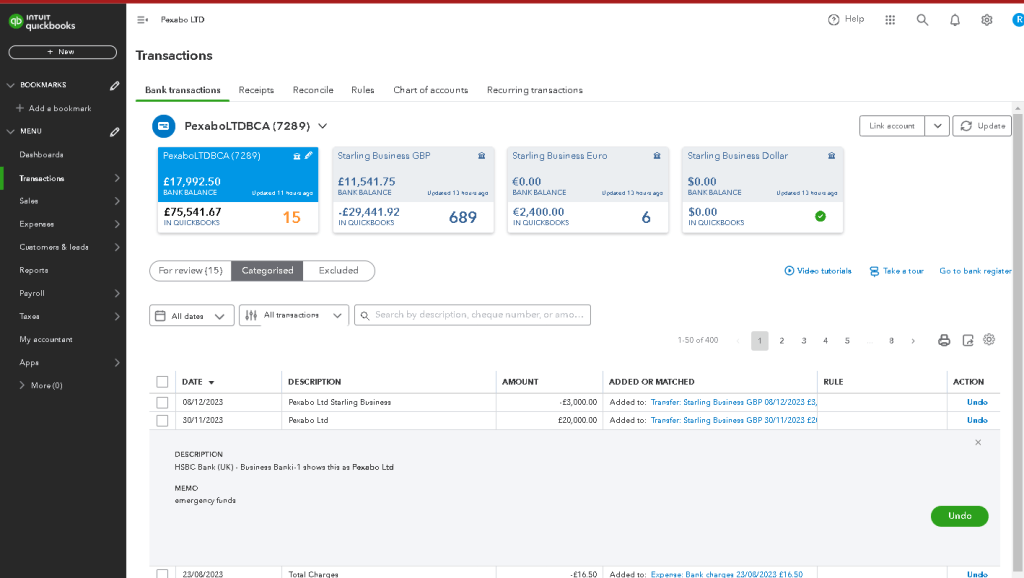Open table settings gear icon
Image resolution: width=1024 pixels, height=578 pixels.
(x=989, y=340)
